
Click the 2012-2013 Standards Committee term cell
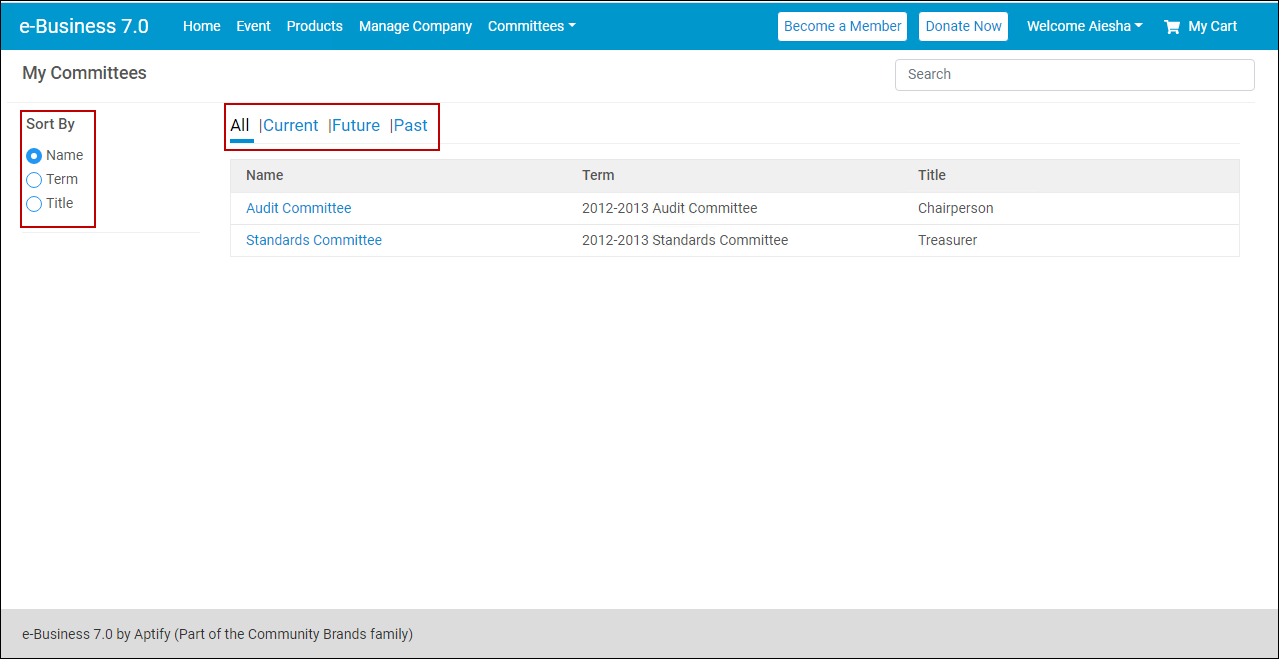(x=685, y=240)
